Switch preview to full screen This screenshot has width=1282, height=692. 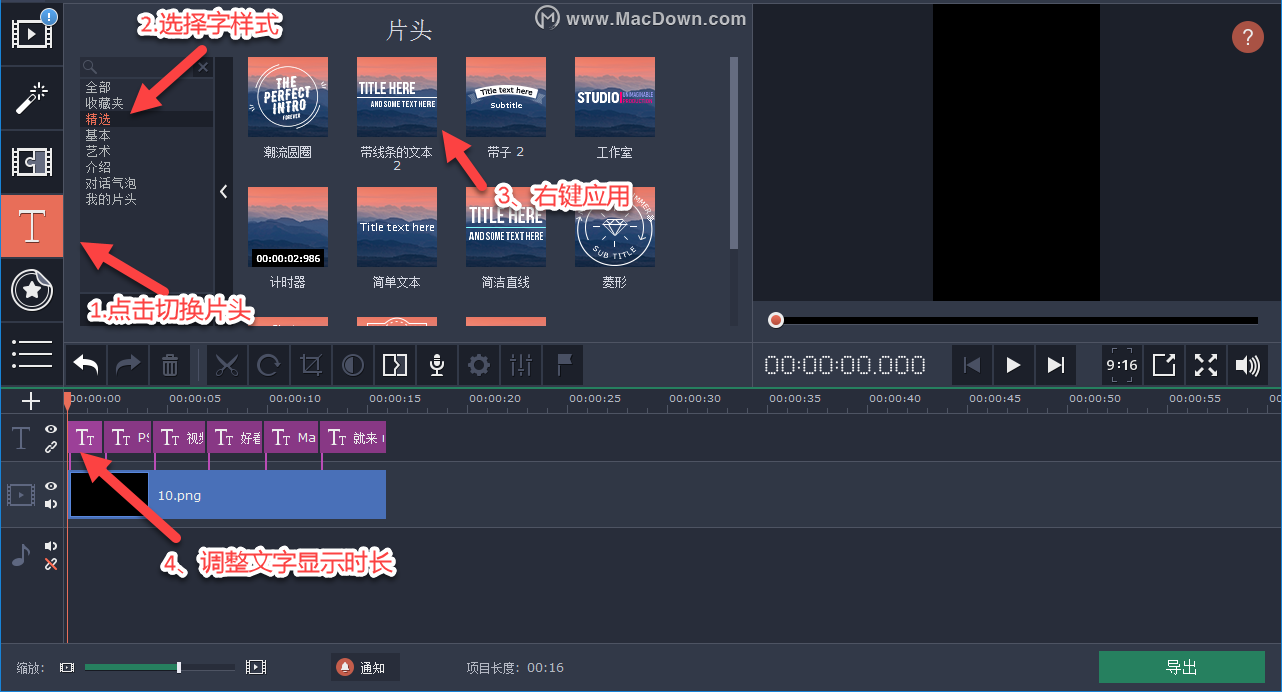coord(1206,365)
